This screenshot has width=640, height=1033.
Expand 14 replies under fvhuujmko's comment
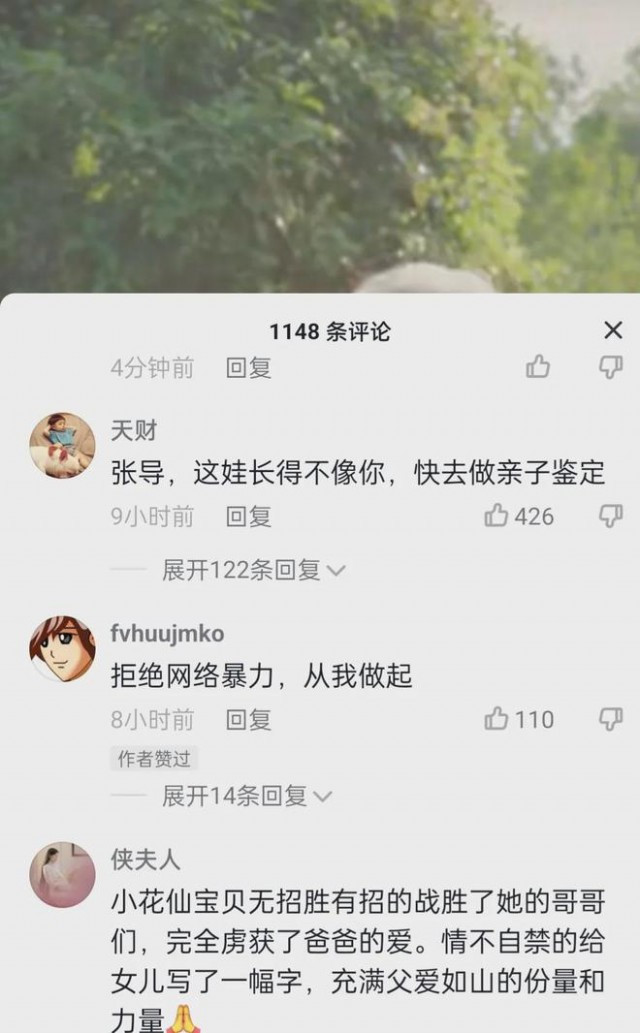[247, 796]
